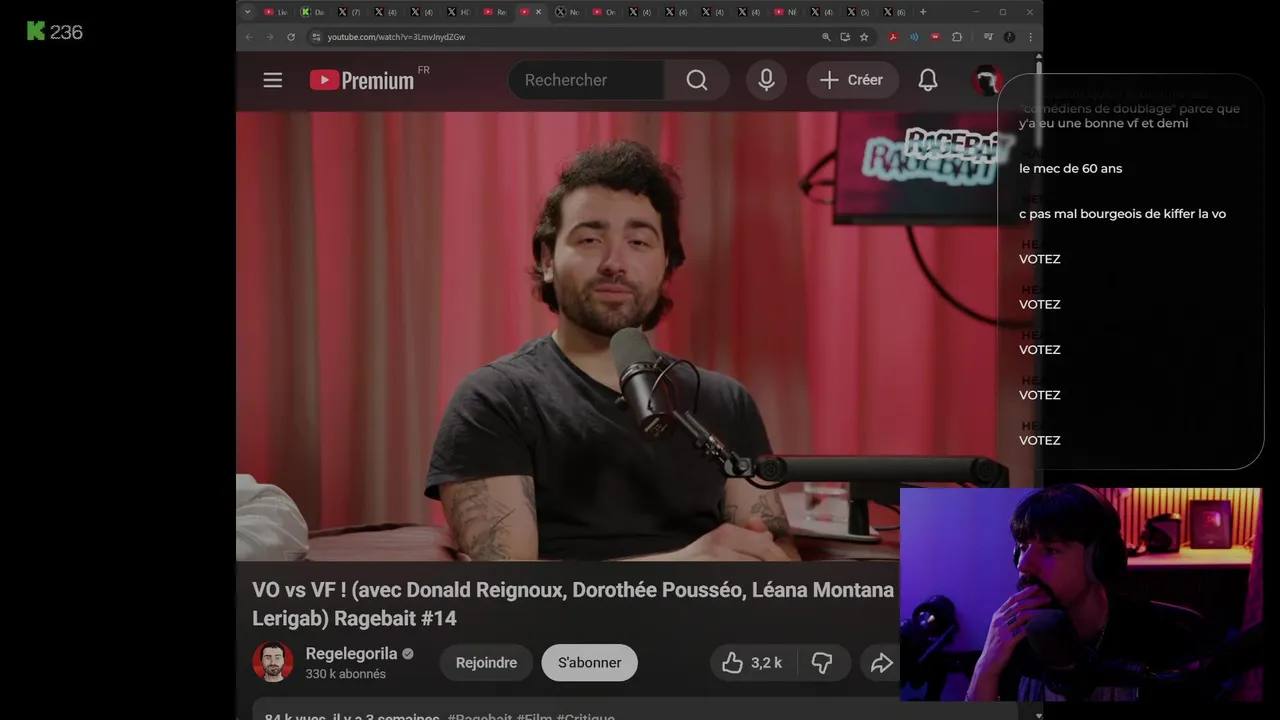
Task: Reload the page
Action: pyautogui.click(x=291, y=37)
